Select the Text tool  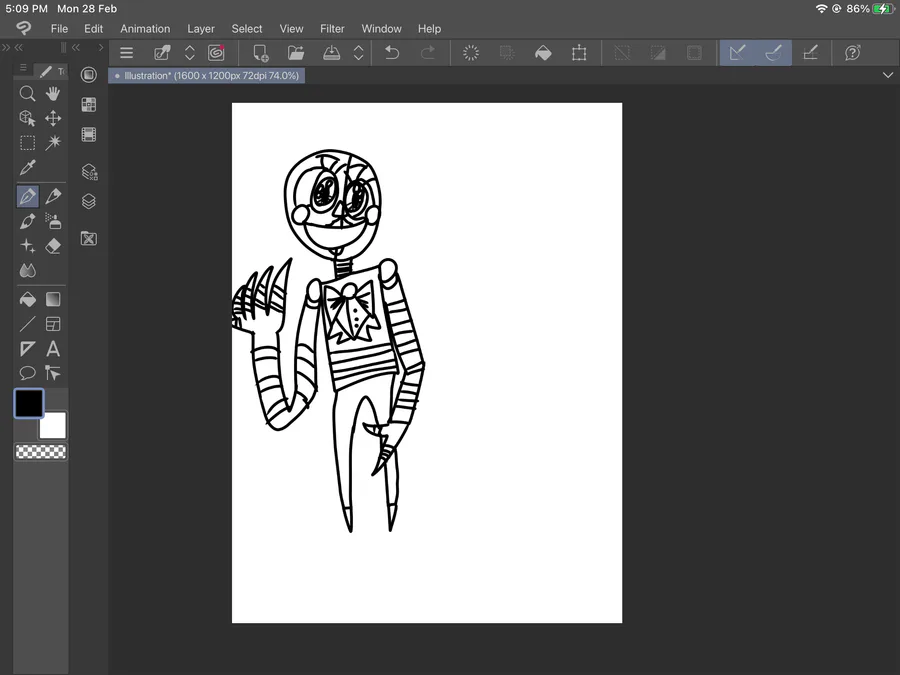tap(53, 349)
